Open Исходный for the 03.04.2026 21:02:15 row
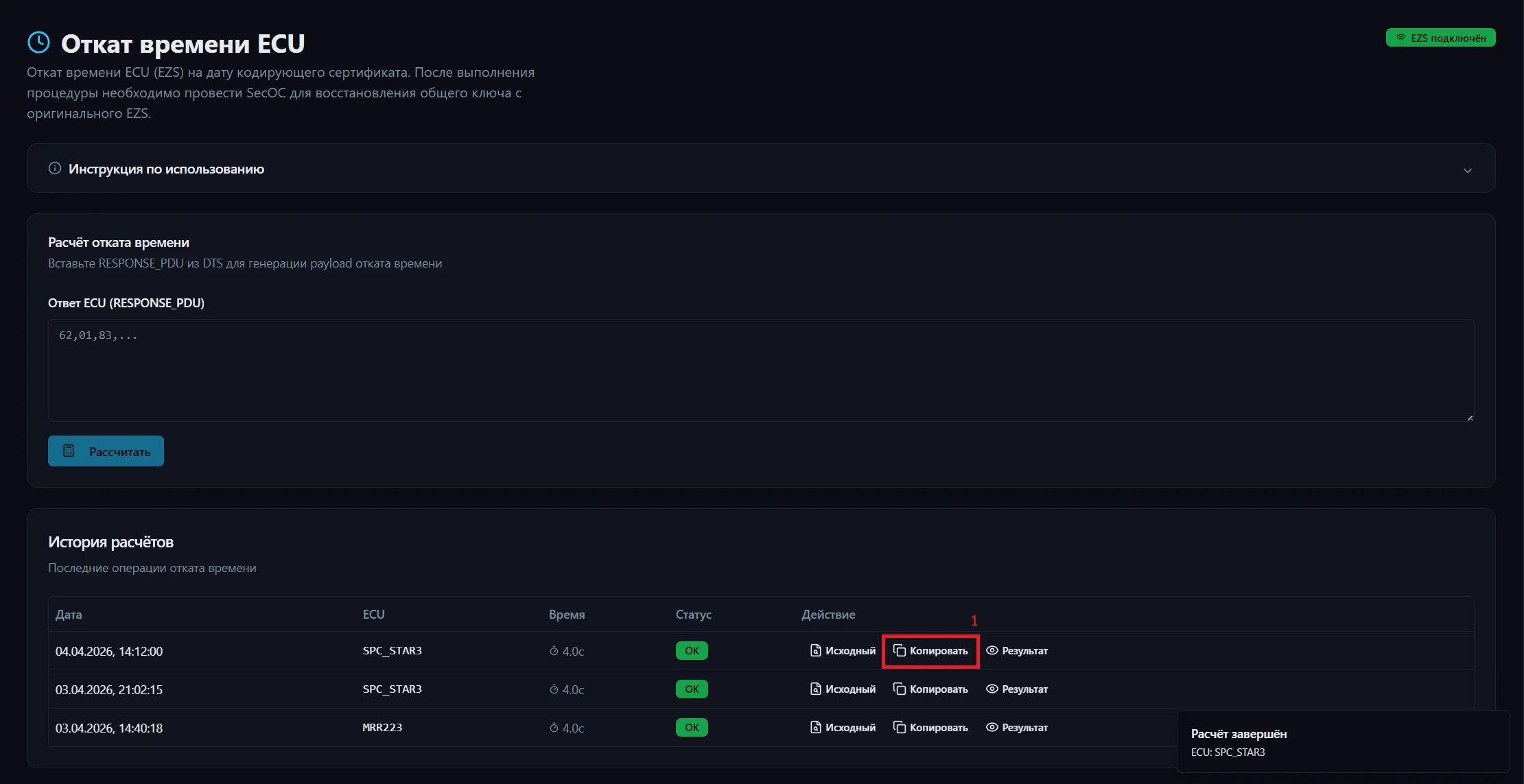This screenshot has height=784, width=1524. point(843,689)
